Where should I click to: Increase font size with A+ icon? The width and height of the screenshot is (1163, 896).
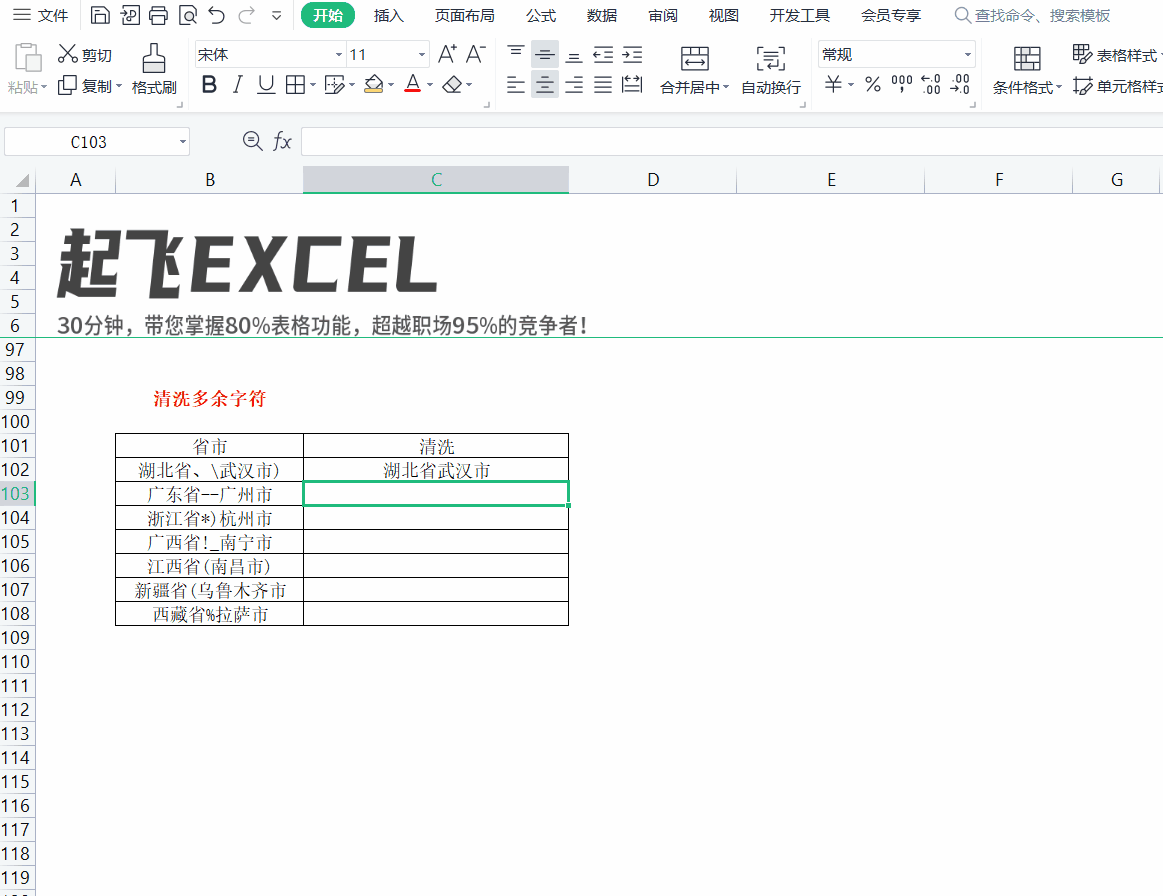(x=447, y=54)
